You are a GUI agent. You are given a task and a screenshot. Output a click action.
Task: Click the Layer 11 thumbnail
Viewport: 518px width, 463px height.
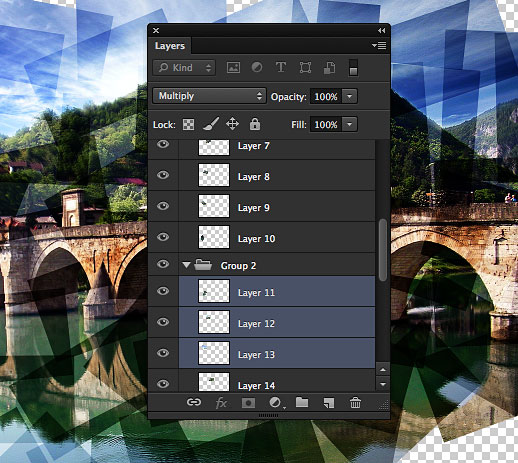(x=214, y=291)
